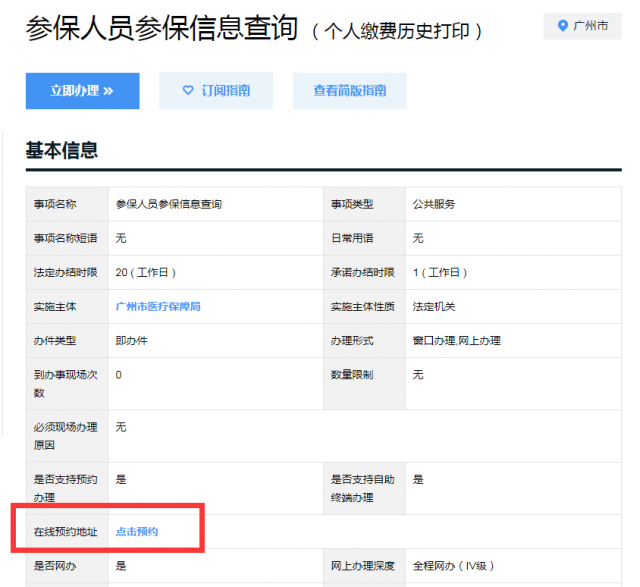Viewport: 640px width, 587px height.
Task: Click the 实施主体性质 label
Action: pos(362,307)
